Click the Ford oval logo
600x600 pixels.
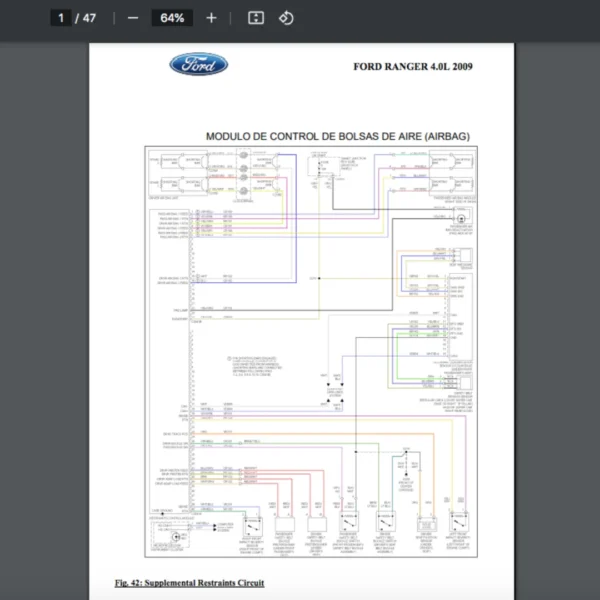198,65
